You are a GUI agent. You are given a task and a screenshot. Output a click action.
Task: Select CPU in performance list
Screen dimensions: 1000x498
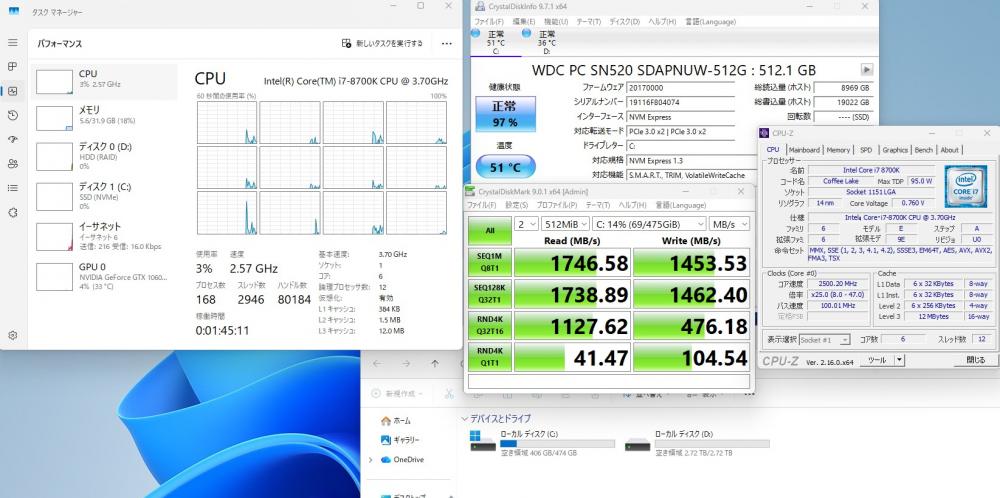pyautogui.click(x=104, y=82)
